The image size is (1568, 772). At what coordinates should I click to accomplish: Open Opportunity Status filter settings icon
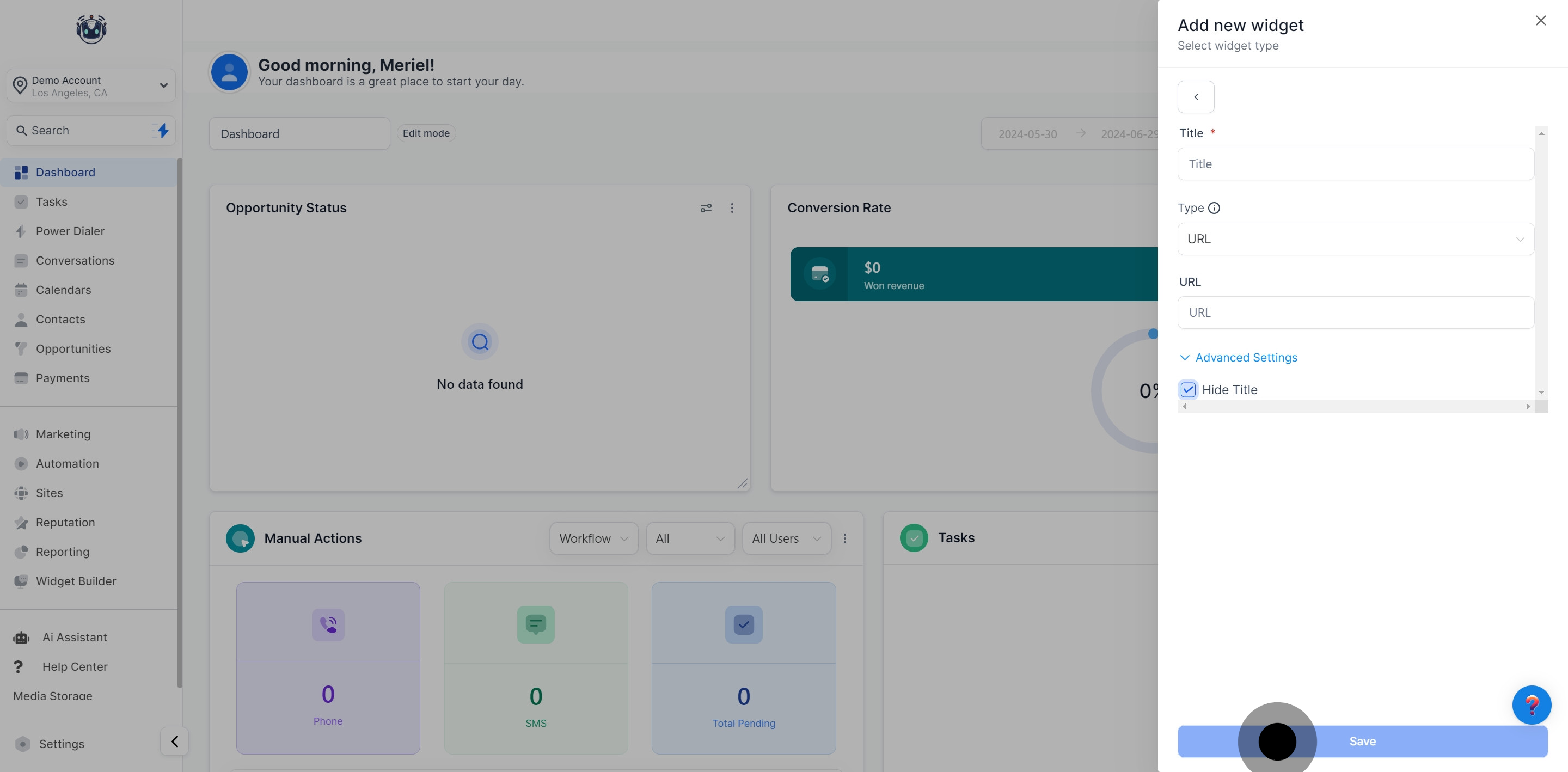[706, 208]
